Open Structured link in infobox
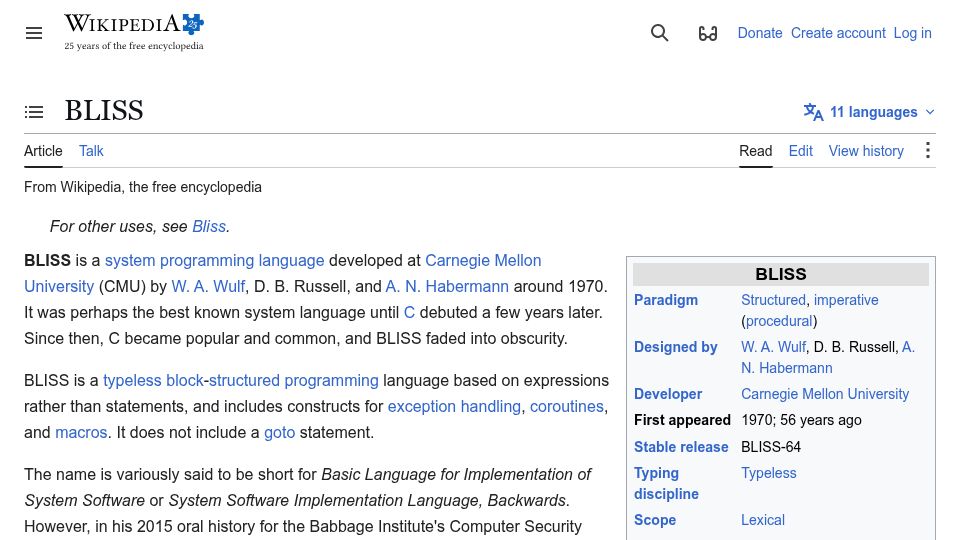 coord(773,300)
